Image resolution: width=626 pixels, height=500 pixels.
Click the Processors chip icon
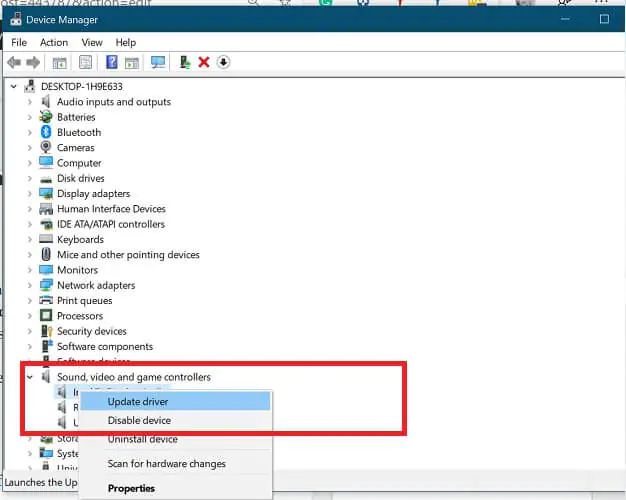(46, 315)
